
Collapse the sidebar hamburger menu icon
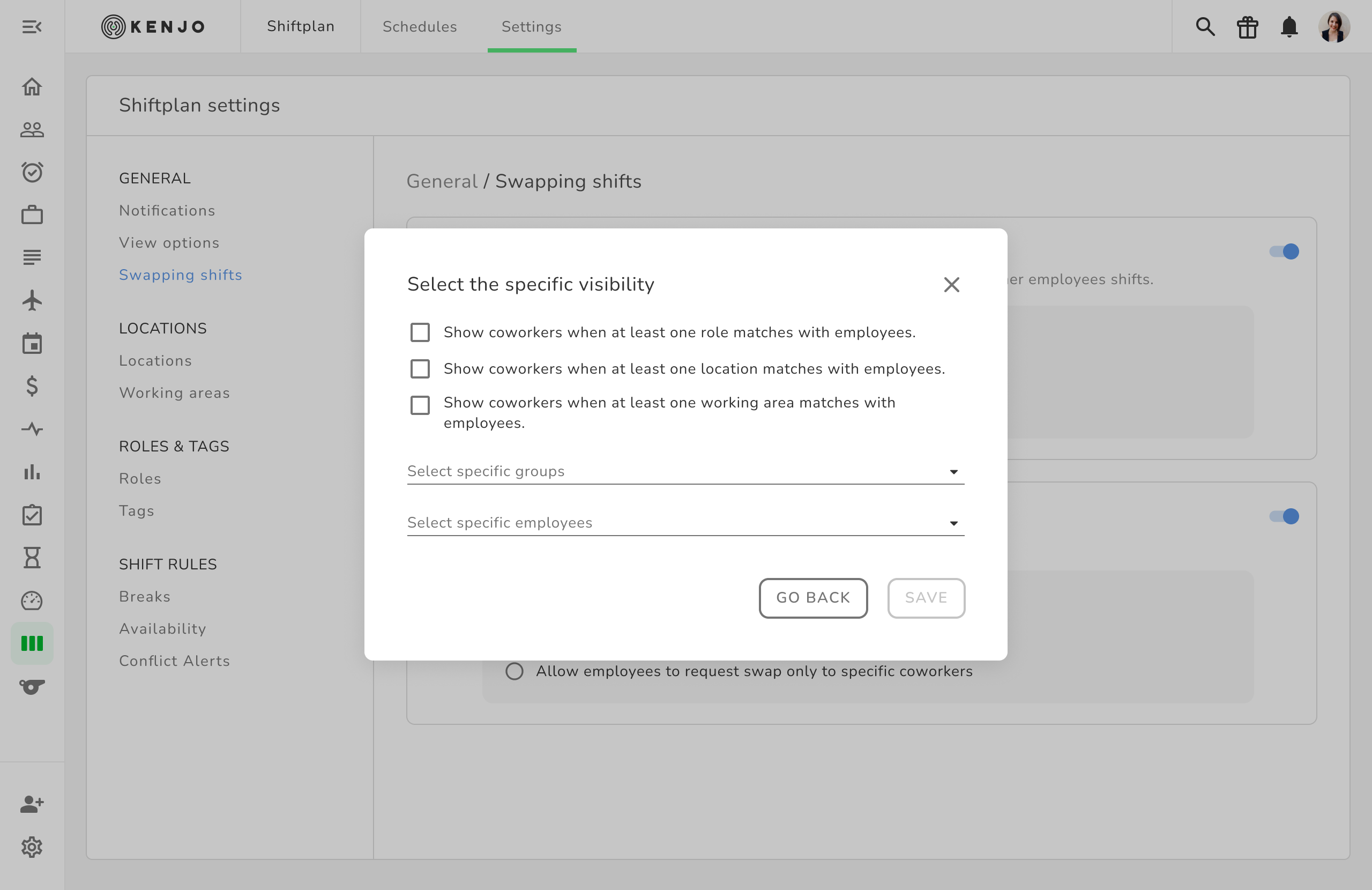pos(32,27)
